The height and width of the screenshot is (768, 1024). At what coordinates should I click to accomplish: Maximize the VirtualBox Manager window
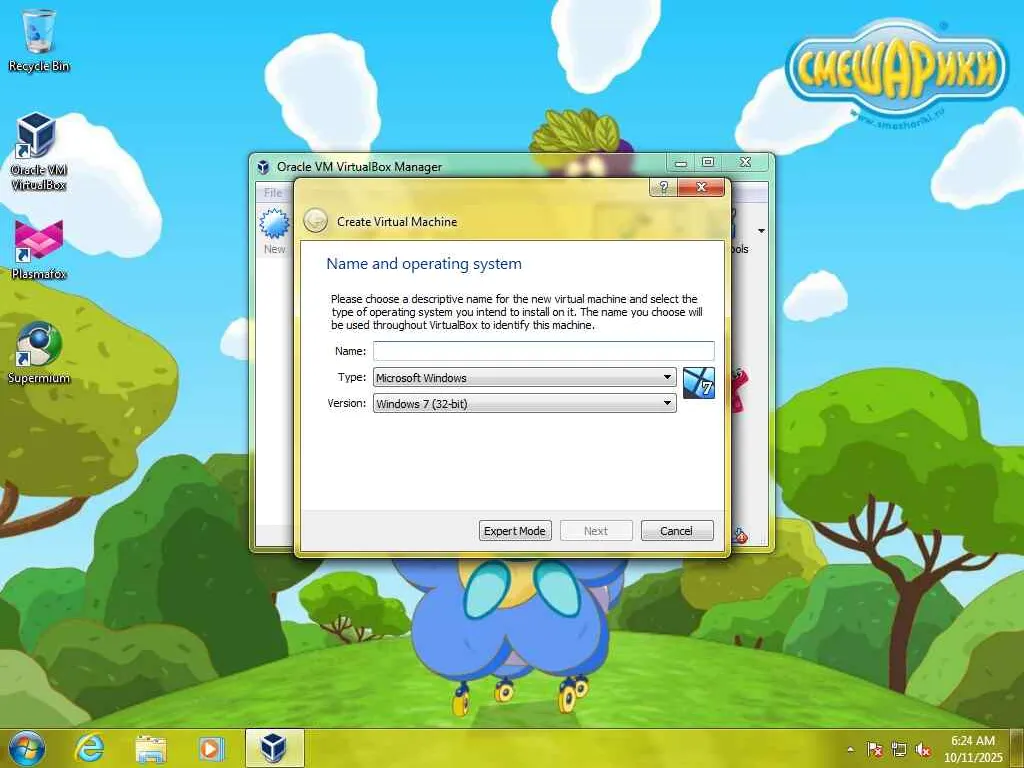[x=708, y=163]
